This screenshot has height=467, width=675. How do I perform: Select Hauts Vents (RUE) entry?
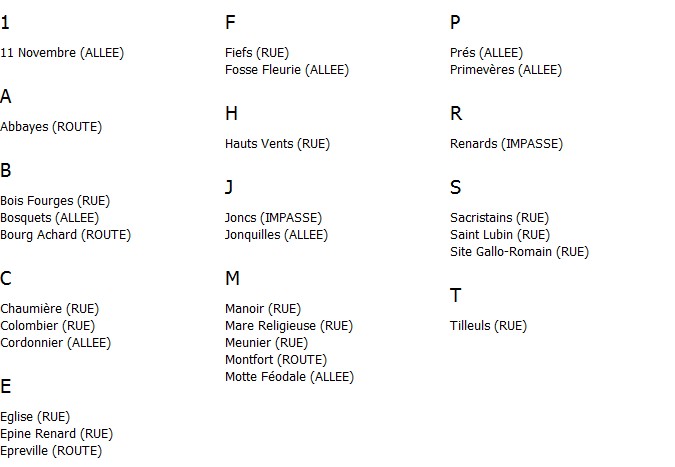click(x=278, y=144)
